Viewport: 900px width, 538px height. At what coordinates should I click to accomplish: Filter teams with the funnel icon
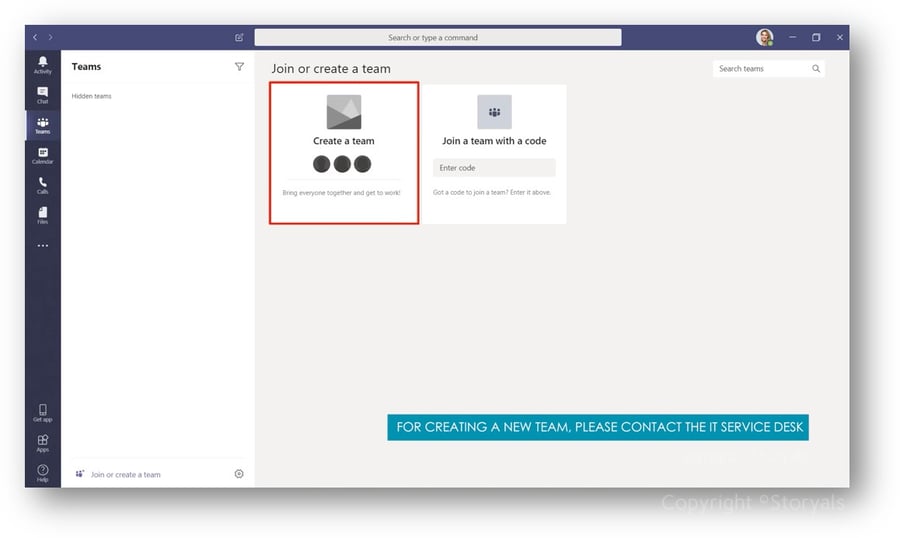239,67
